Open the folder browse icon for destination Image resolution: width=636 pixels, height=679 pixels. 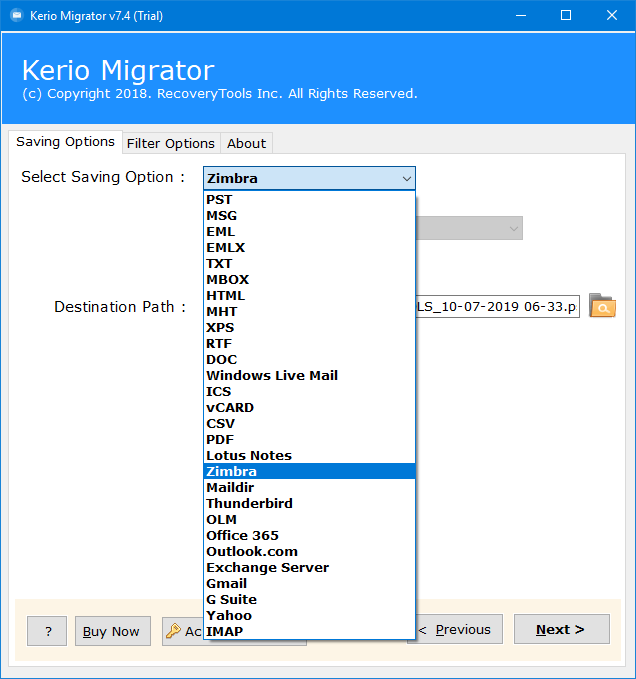coord(602,306)
